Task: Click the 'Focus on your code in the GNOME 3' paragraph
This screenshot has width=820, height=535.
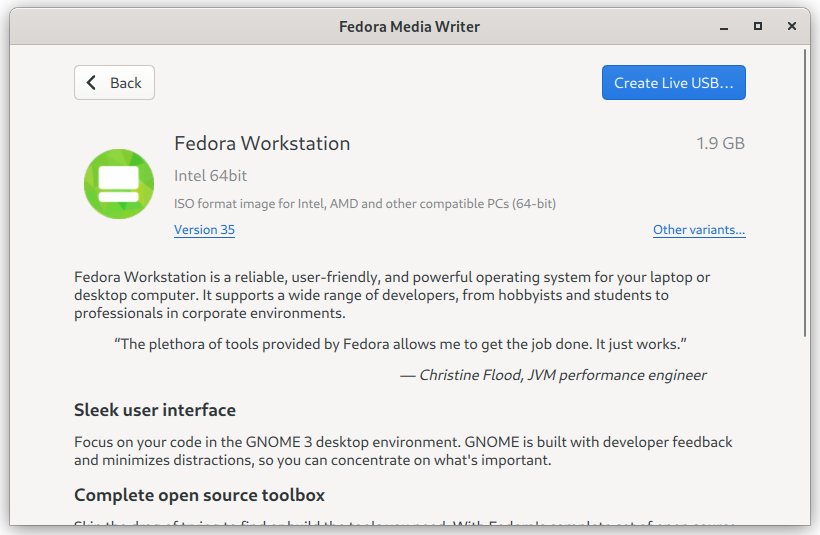Action: [x=403, y=451]
